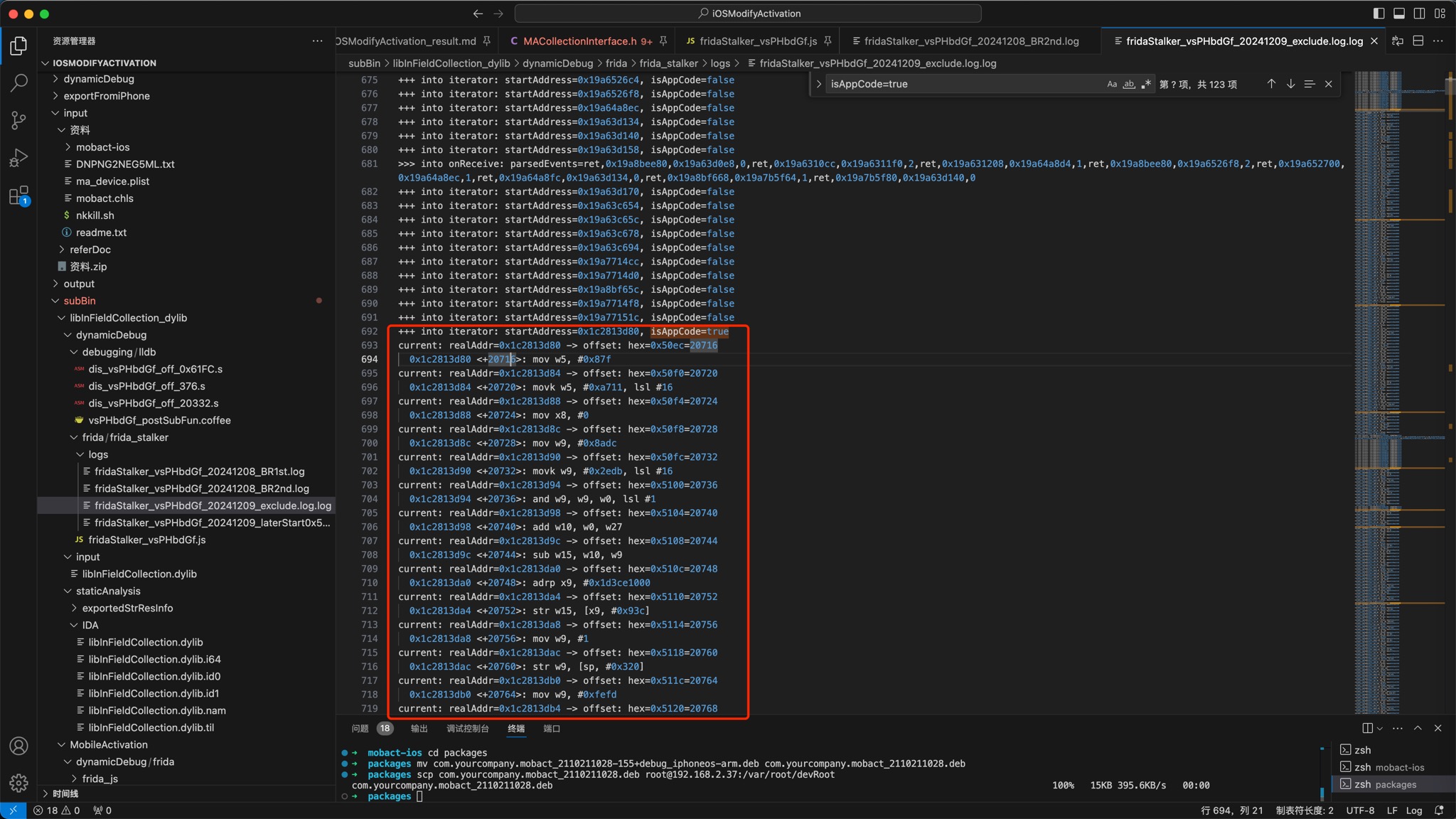Open the 输出 output panel tab
Screen dimensions: 1456x819
pyautogui.click(x=419, y=729)
